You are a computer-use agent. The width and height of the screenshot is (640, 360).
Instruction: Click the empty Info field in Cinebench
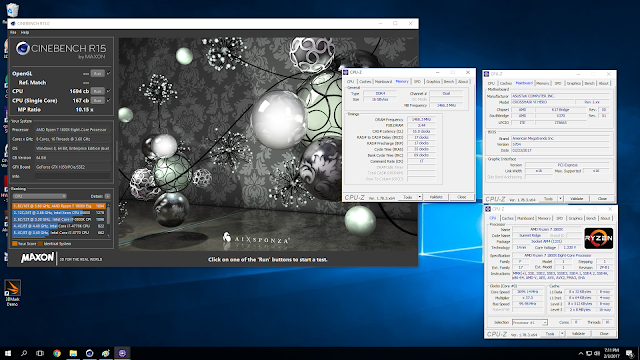click(x=73, y=176)
